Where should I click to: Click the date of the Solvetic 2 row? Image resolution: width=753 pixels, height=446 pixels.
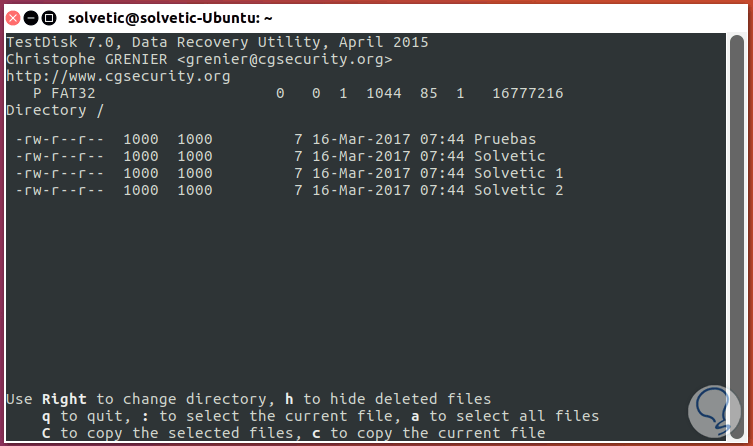point(361,189)
